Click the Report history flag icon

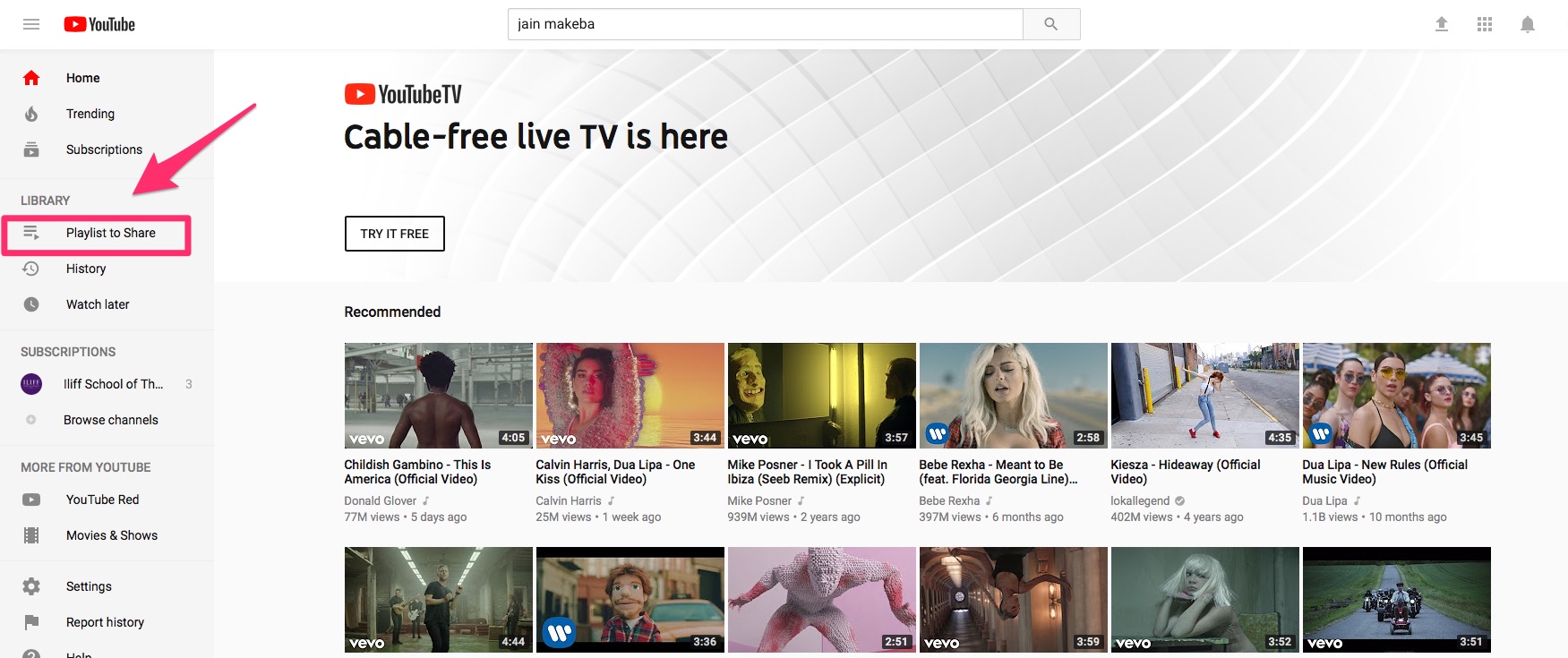(x=31, y=622)
